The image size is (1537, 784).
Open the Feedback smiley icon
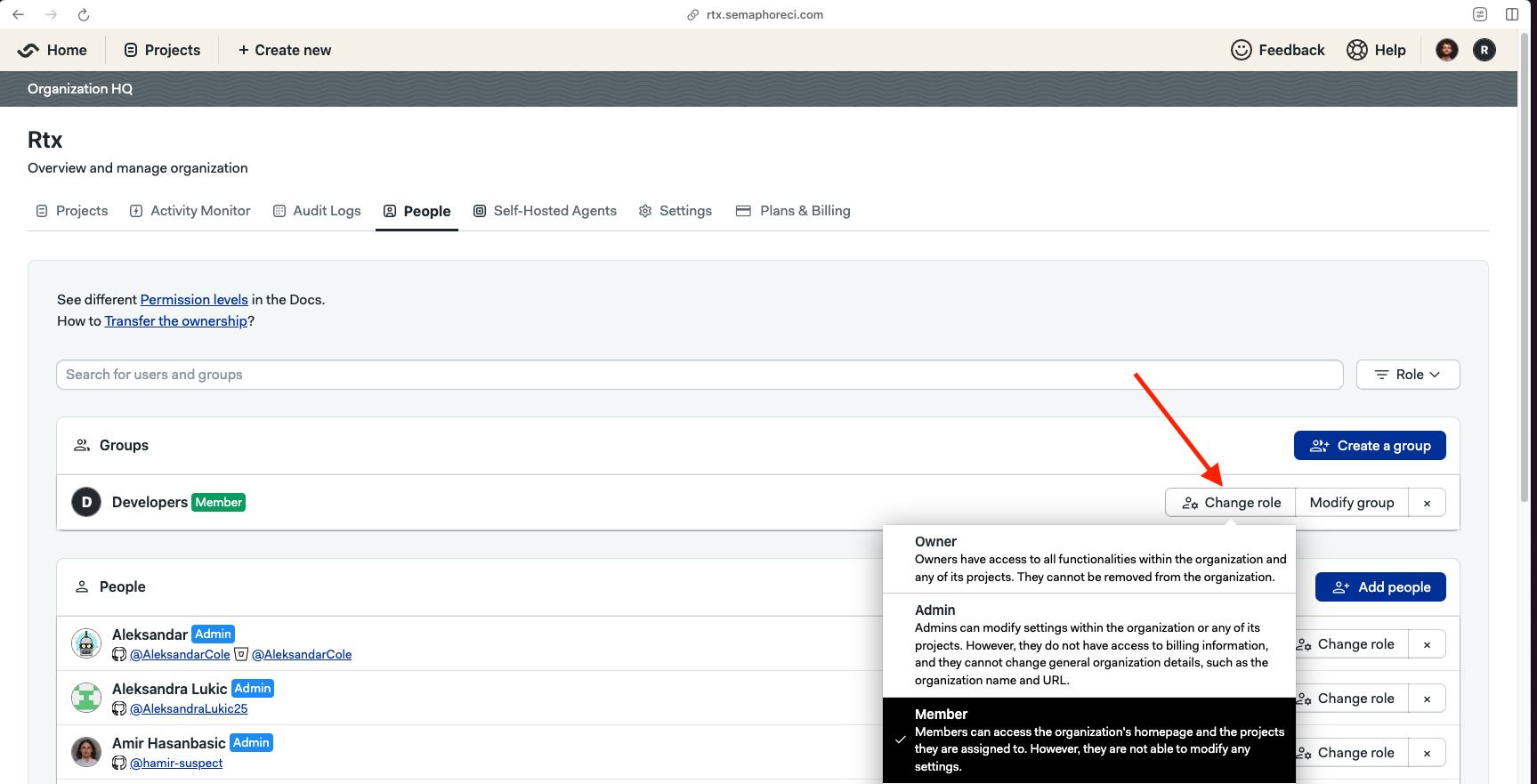pos(1241,50)
